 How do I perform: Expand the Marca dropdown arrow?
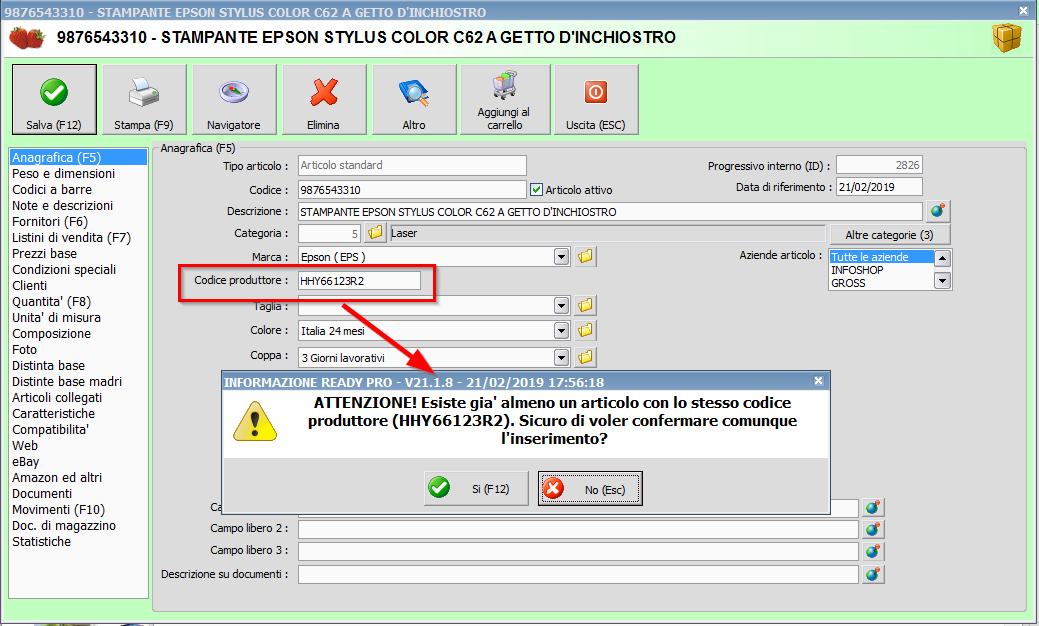[x=561, y=256]
